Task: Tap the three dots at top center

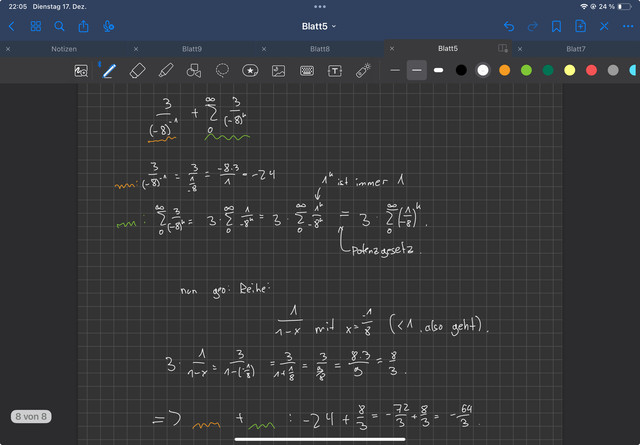Action: pos(320,7)
